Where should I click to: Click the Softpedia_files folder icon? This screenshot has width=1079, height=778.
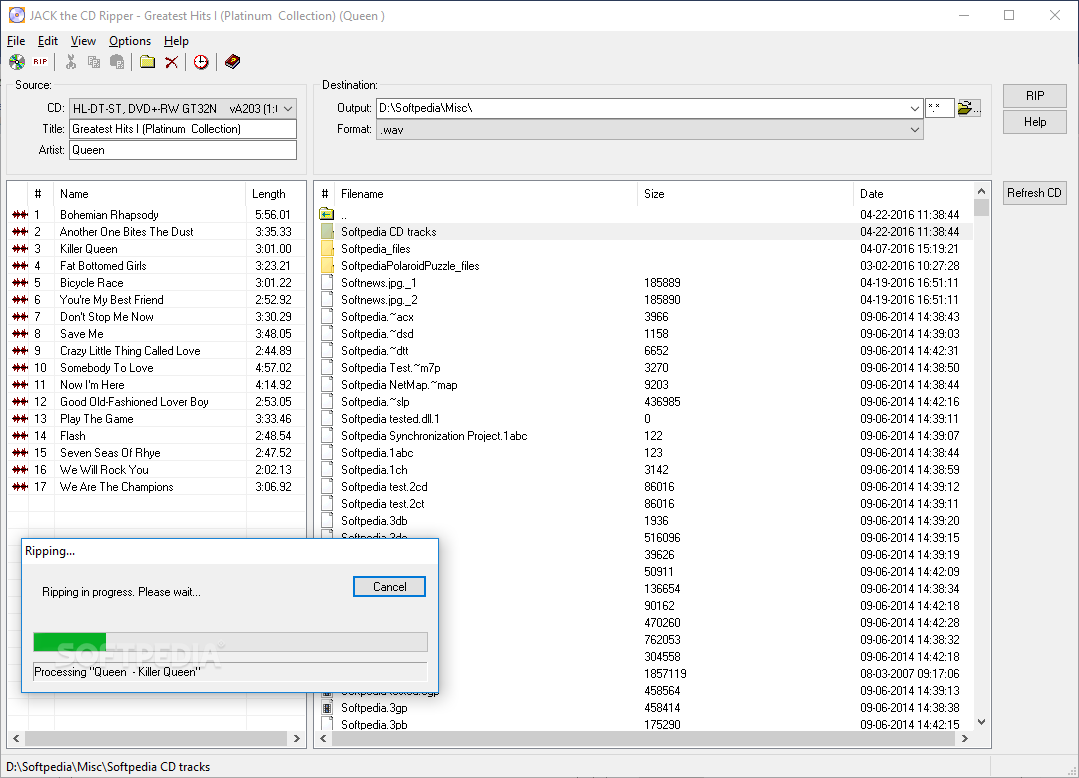coord(327,249)
